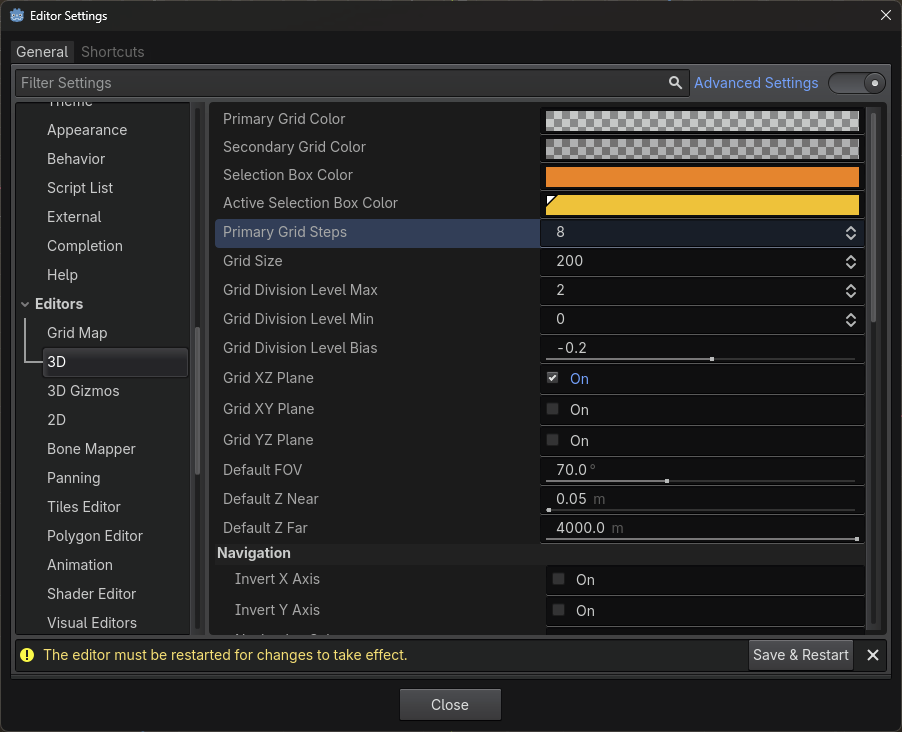Viewport: 902px width, 732px height.
Task: Select 3D Gizmos in the settings tree
Action: pyautogui.click(x=83, y=391)
